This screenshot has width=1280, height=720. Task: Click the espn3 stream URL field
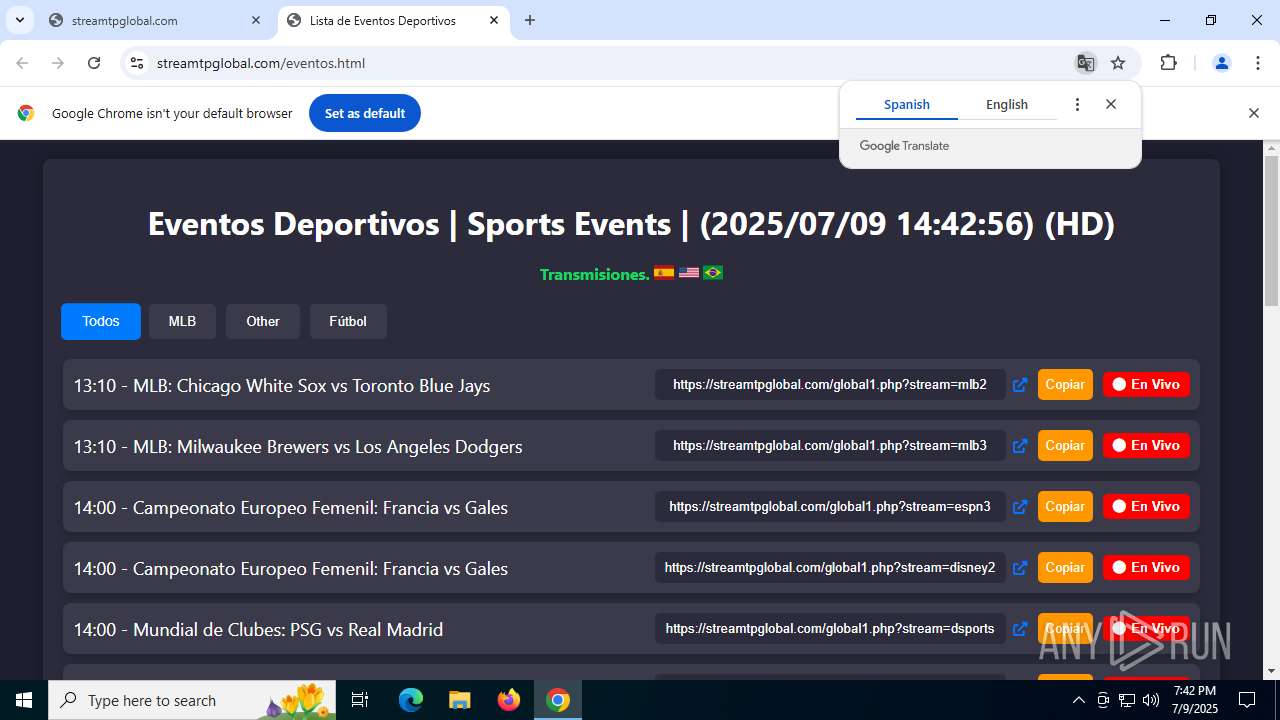pos(830,506)
